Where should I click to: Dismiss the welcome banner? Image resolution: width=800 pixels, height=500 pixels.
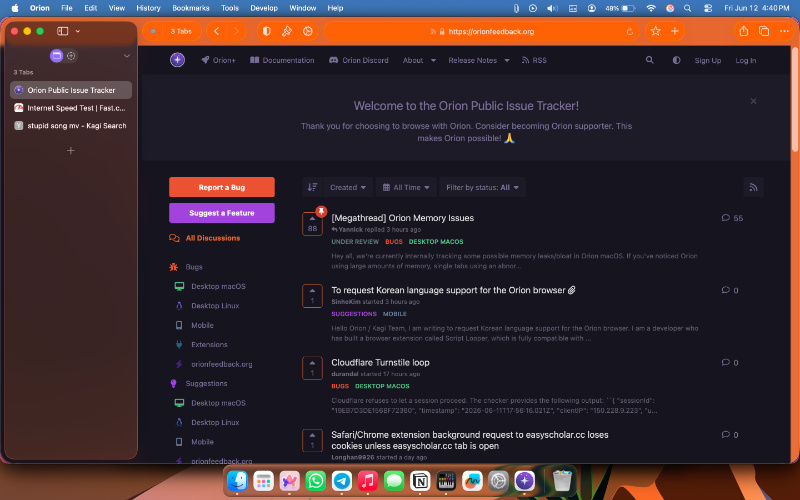[753, 101]
